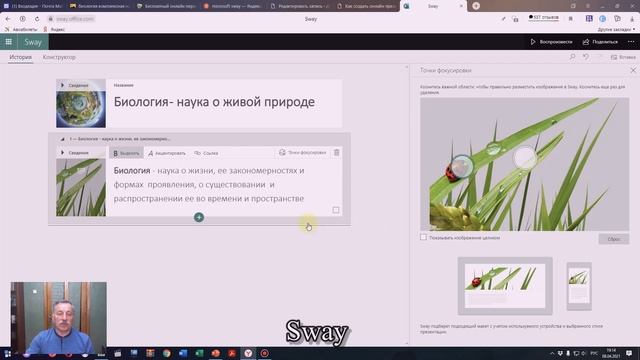This screenshot has height=360, width=640.
Task: Apply Акцентировать italic emphasis
Action: point(167,153)
